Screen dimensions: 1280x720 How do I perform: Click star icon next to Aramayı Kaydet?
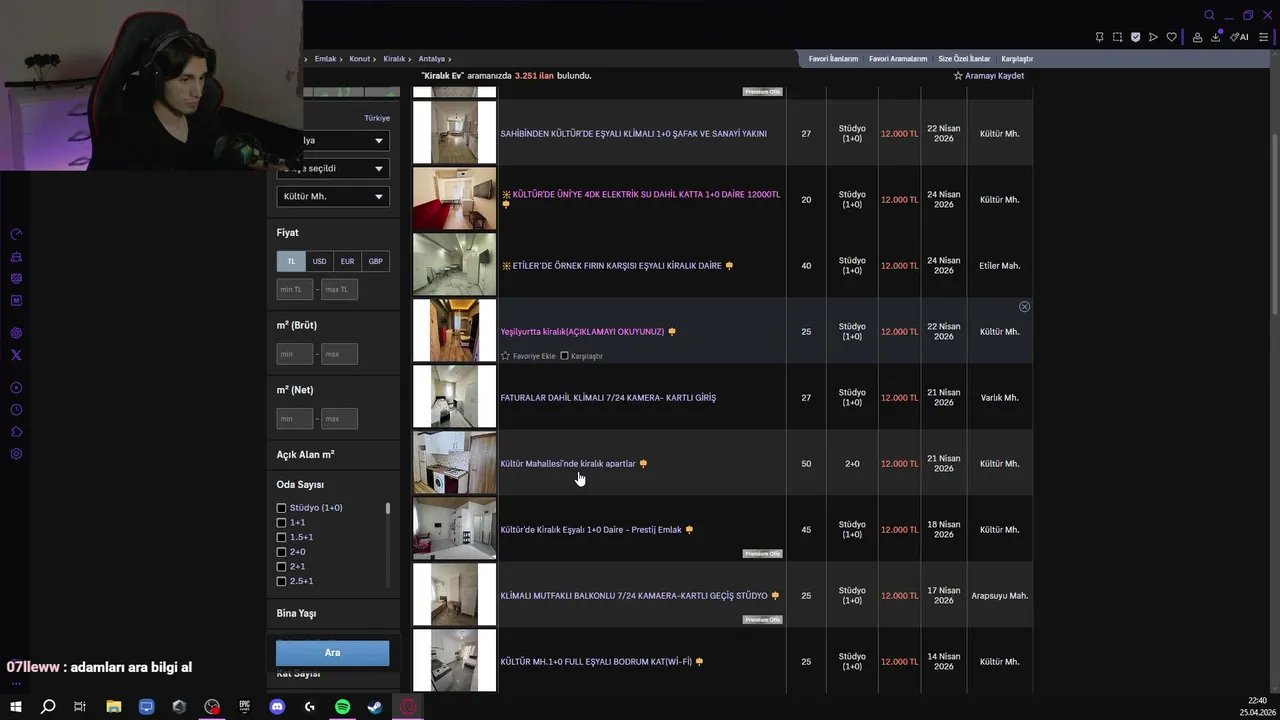coord(958,76)
